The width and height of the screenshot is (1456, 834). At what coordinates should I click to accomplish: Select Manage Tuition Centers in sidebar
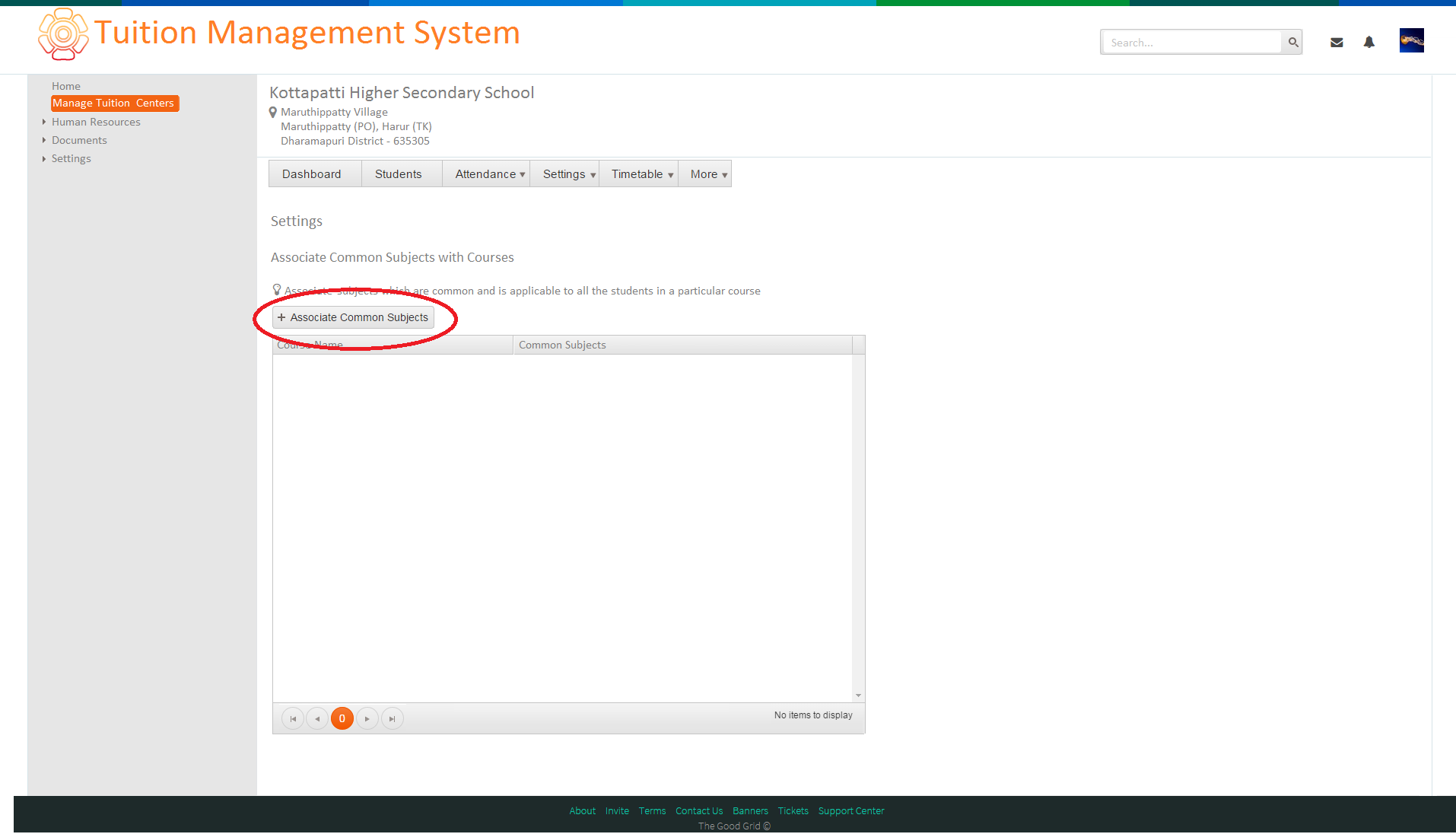tap(115, 103)
